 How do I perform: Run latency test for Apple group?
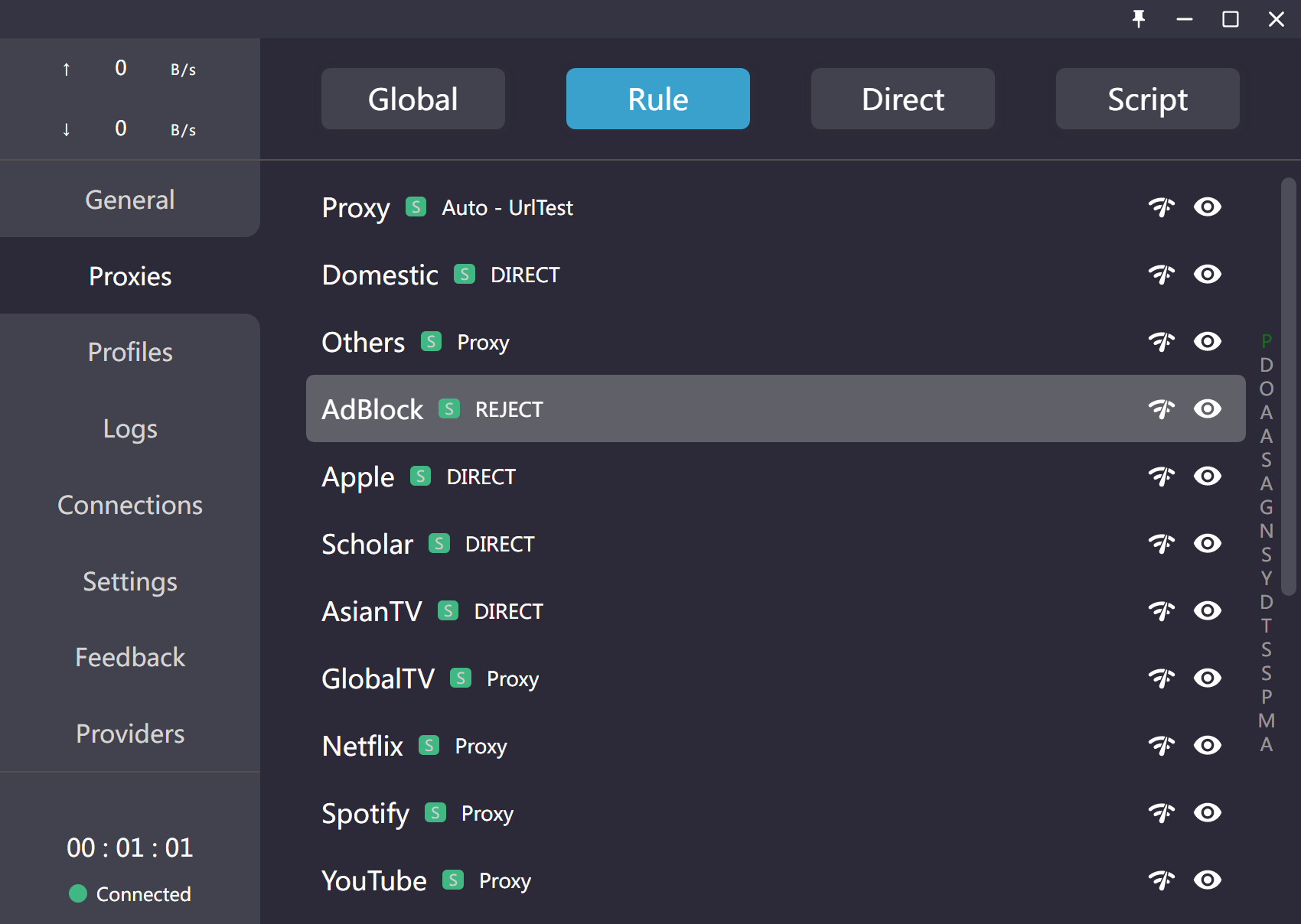tap(1161, 477)
